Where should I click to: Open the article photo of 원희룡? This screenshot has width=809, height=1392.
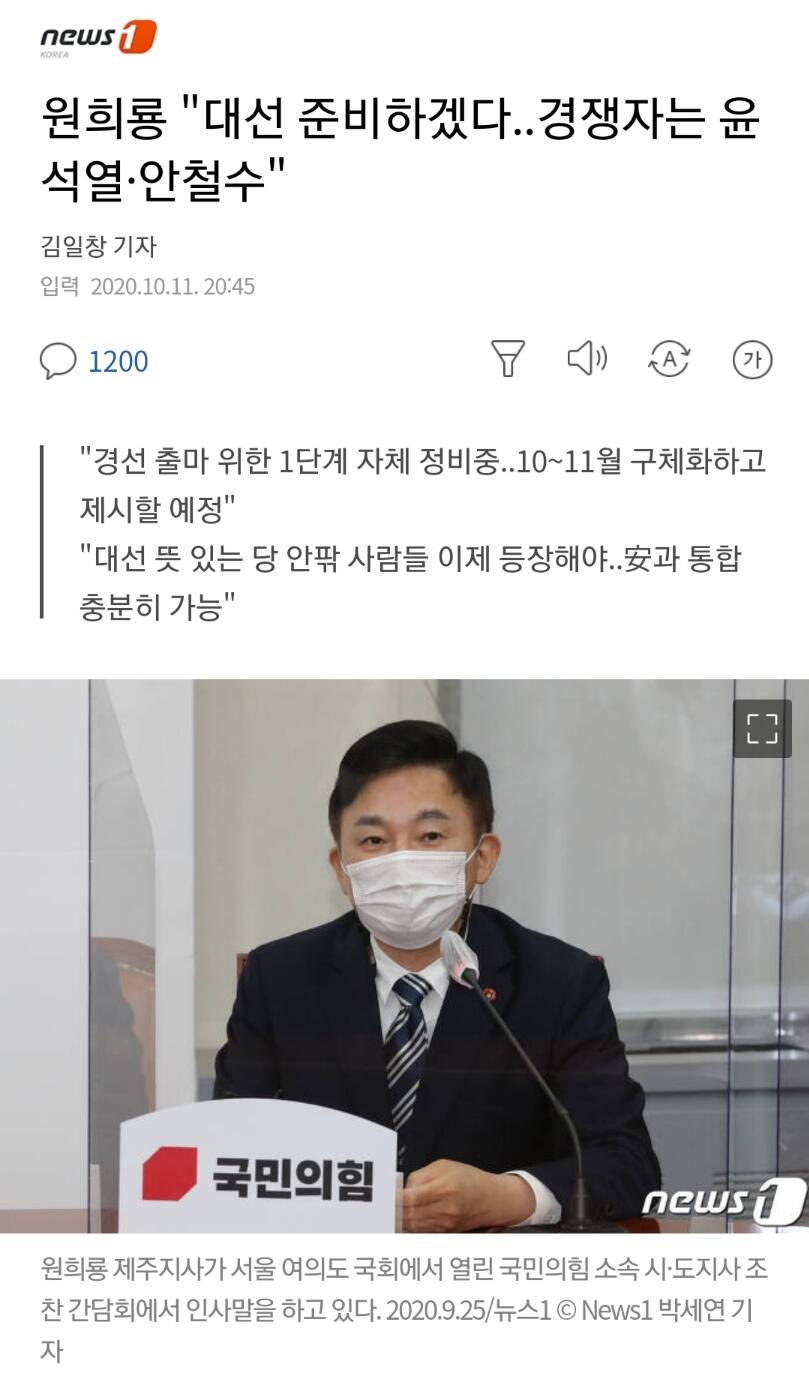(x=404, y=956)
